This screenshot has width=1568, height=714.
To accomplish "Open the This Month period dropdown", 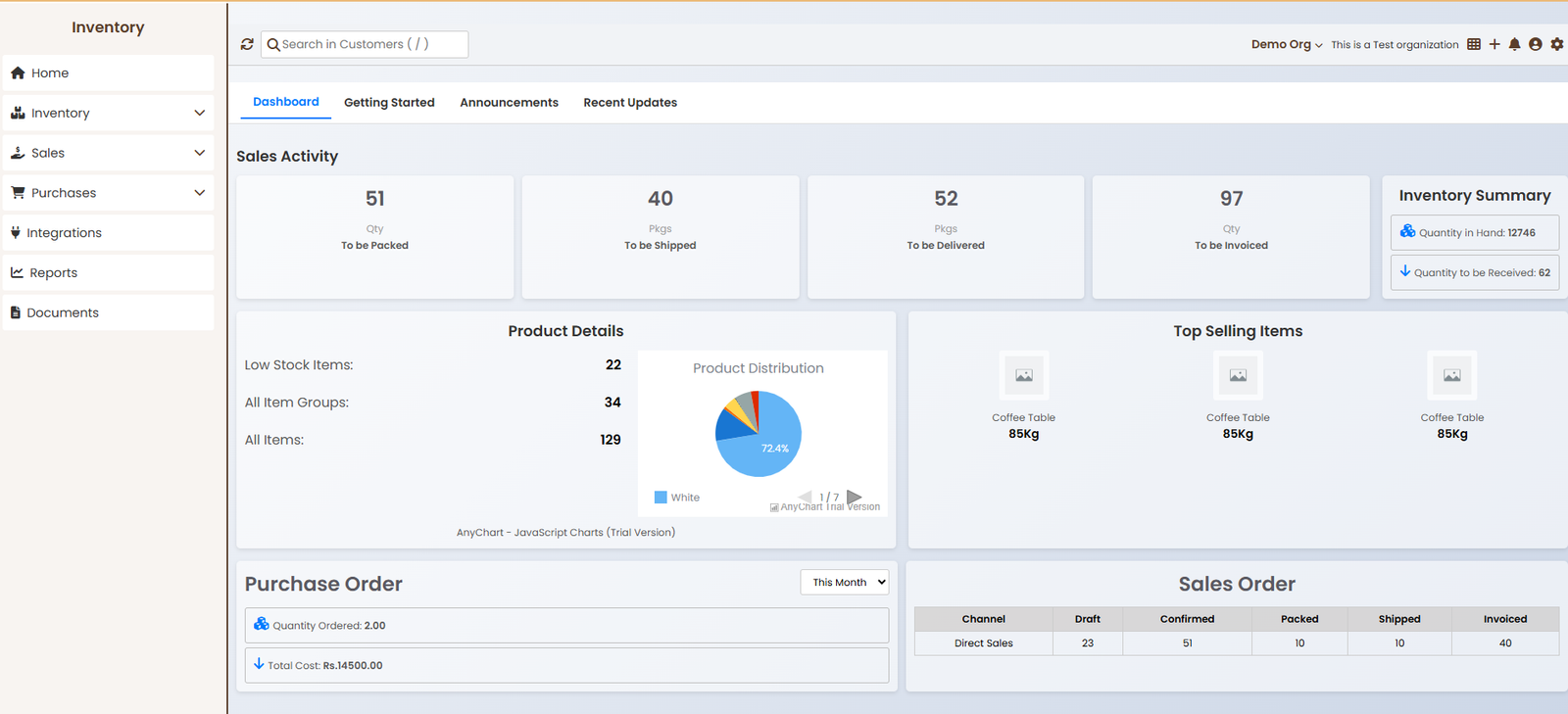I will [844, 582].
